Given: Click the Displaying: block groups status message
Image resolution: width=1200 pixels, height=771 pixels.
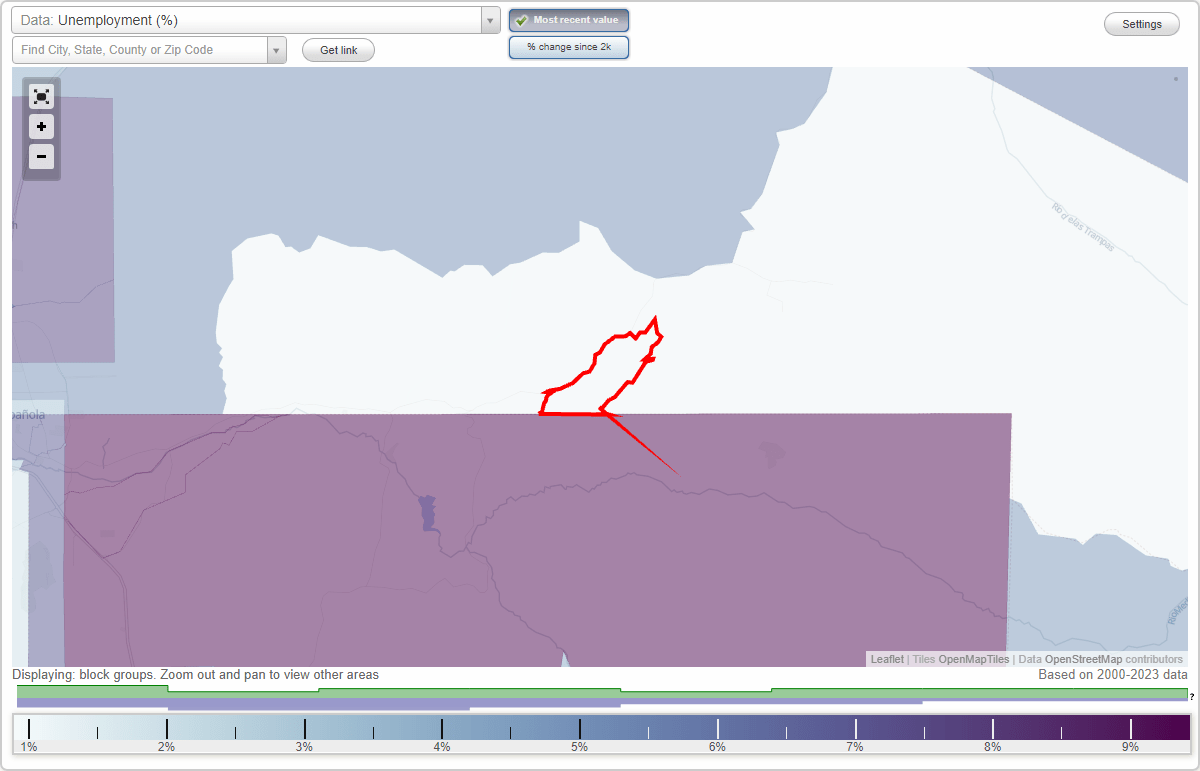Looking at the screenshot, I should [x=196, y=675].
